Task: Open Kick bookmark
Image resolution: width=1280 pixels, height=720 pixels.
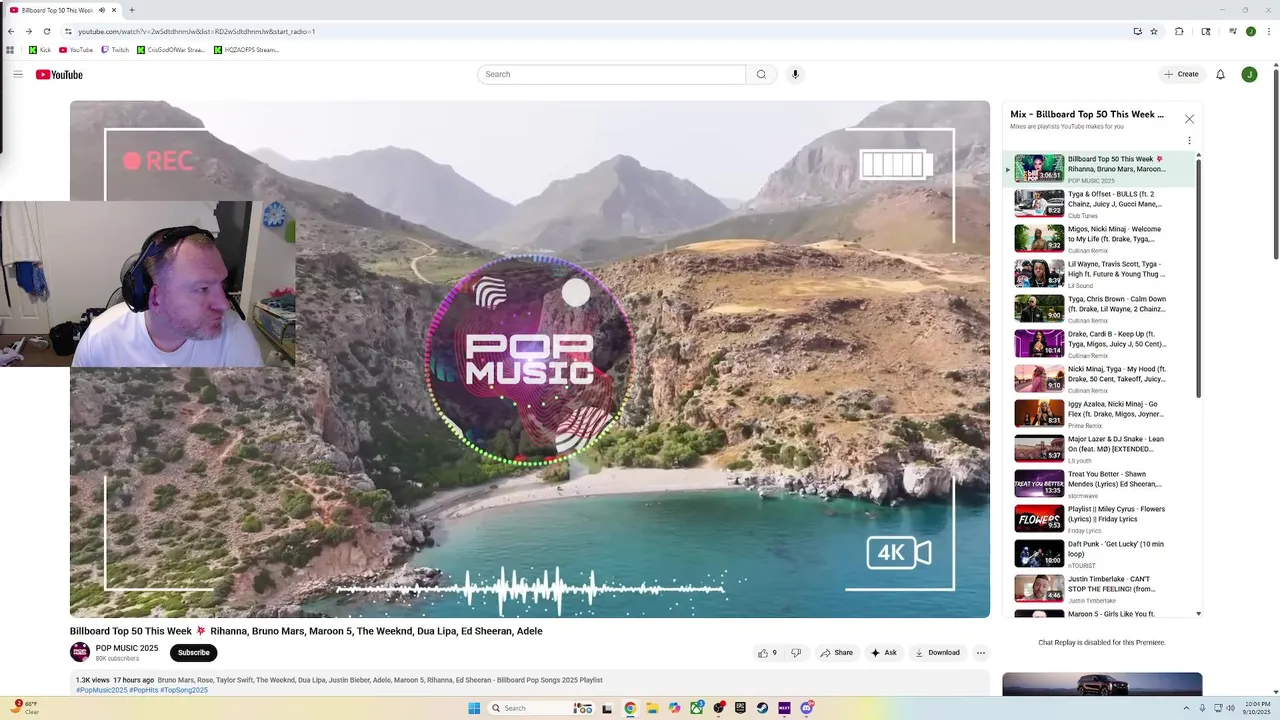Action: pyautogui.click(x=40, y=49)
